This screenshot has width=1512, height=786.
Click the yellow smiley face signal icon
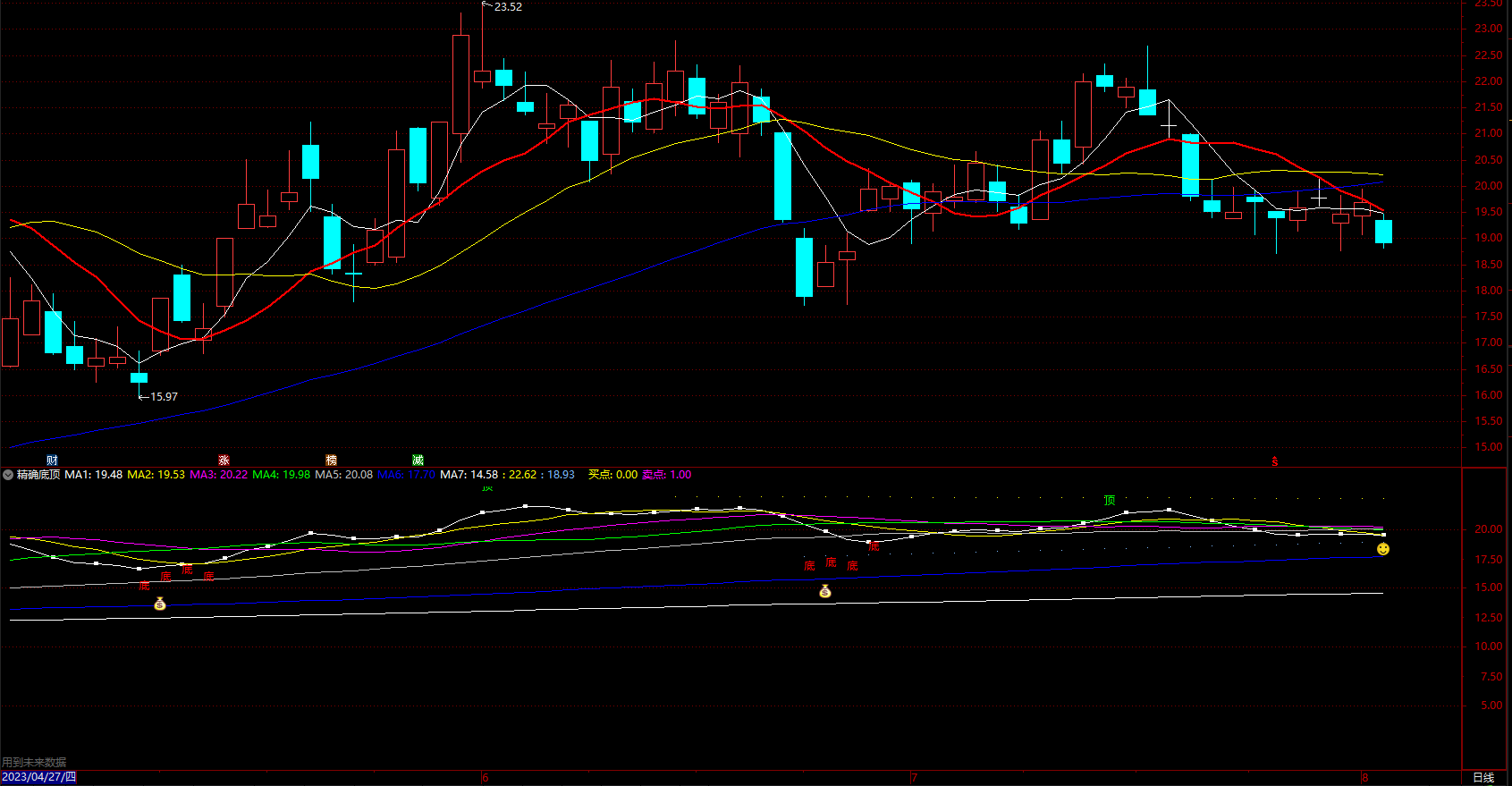coord(1383,549)
